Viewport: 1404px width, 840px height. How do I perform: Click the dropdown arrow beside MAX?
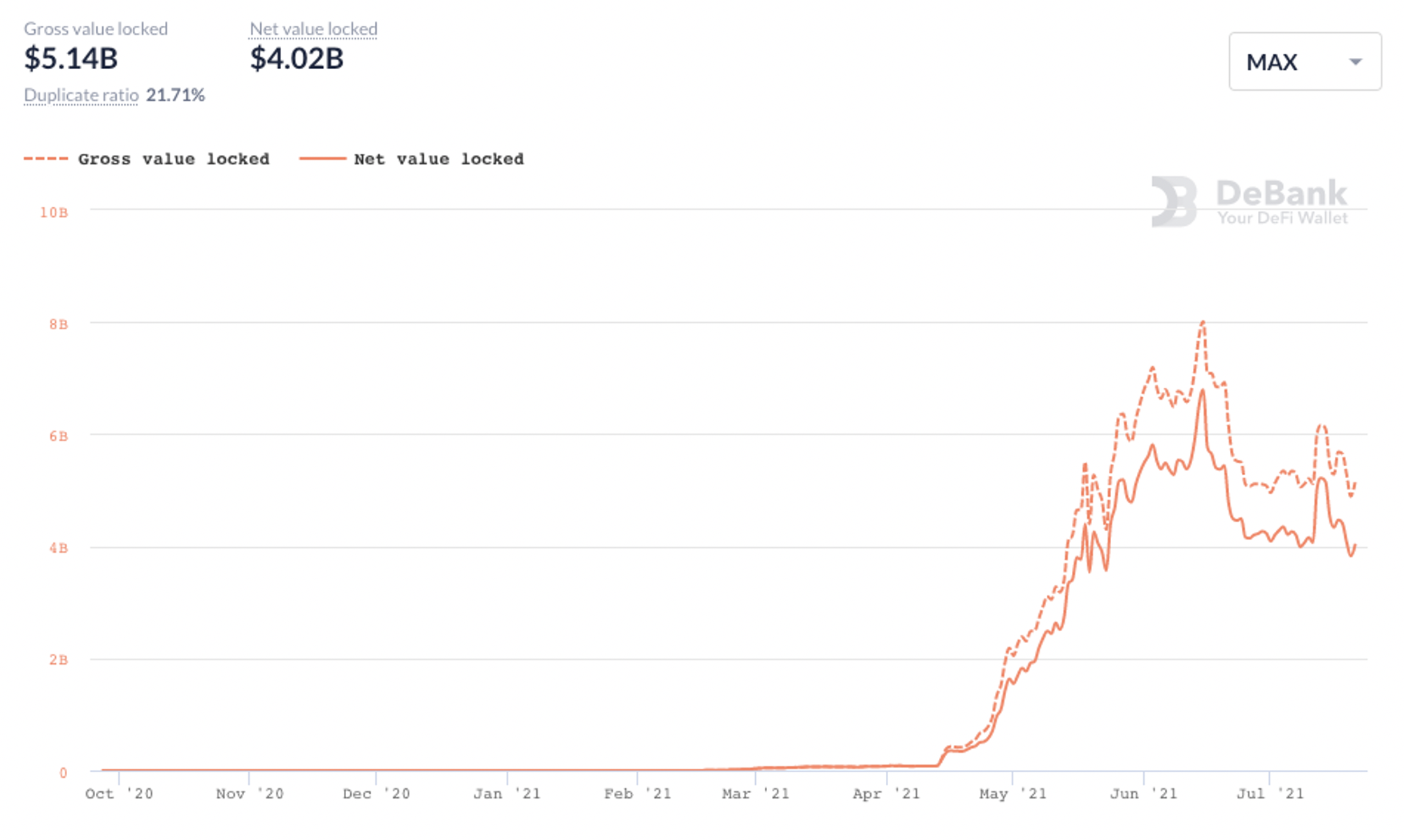coord(1355,62)
